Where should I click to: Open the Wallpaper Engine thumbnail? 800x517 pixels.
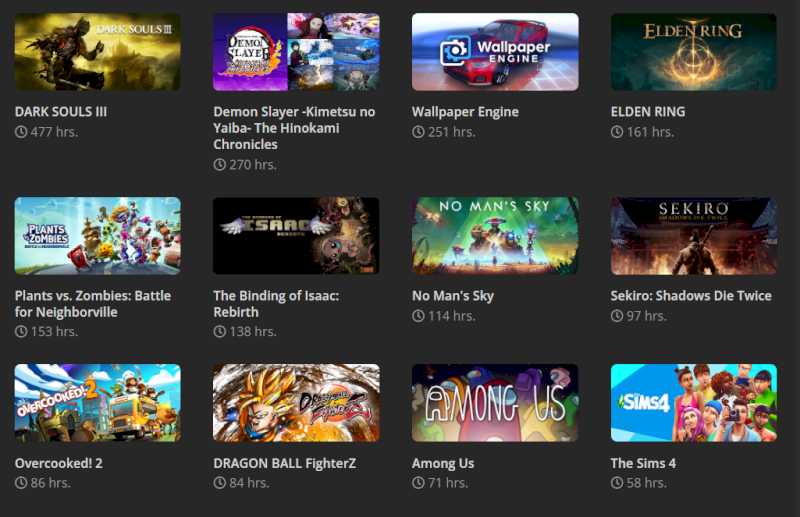495,52
